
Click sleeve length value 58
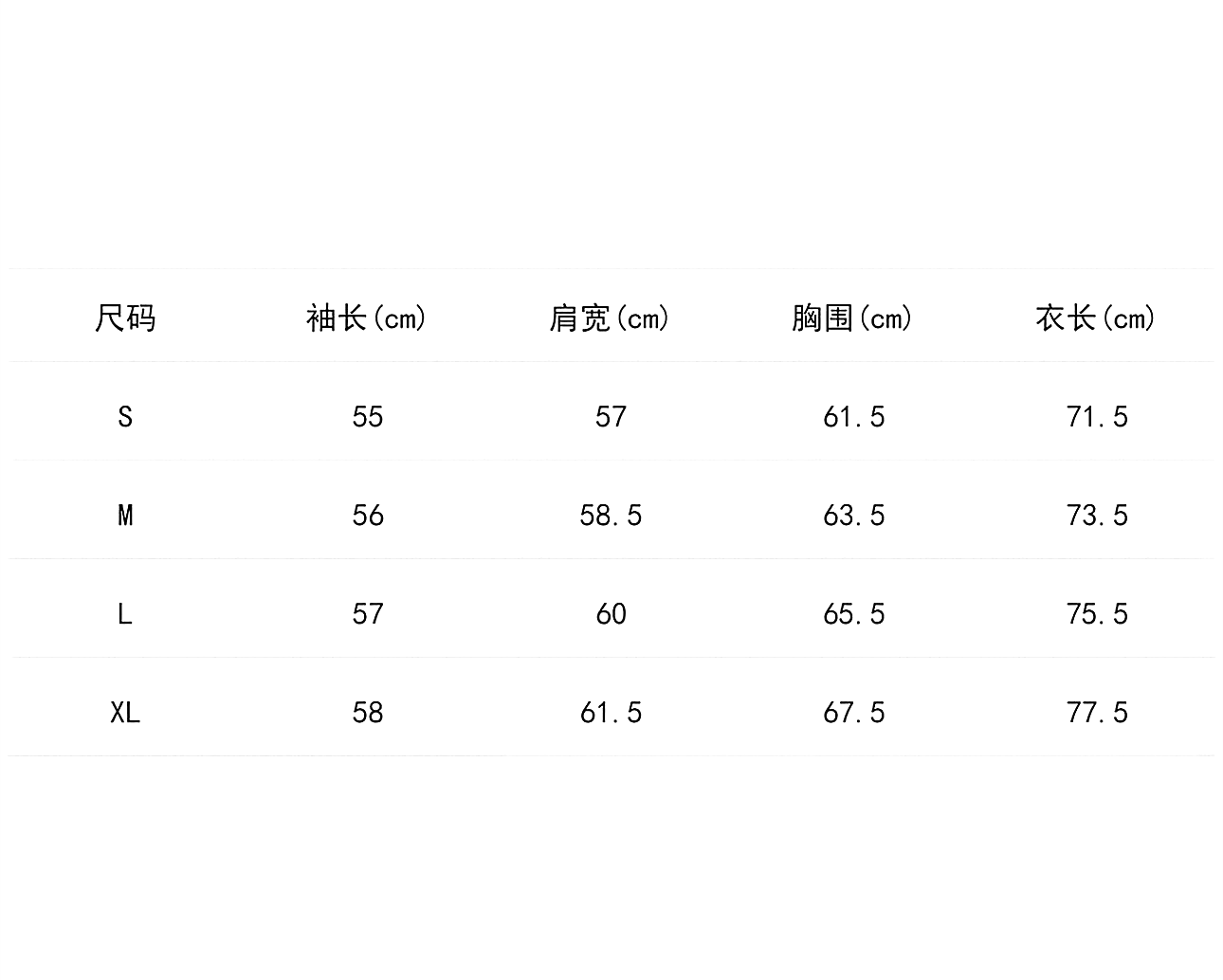click(x=368, y=713)
